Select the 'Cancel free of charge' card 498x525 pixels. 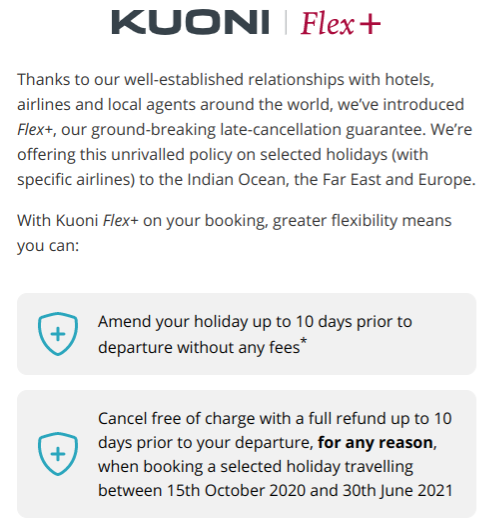pyautogui.click(x=246, y=454)
